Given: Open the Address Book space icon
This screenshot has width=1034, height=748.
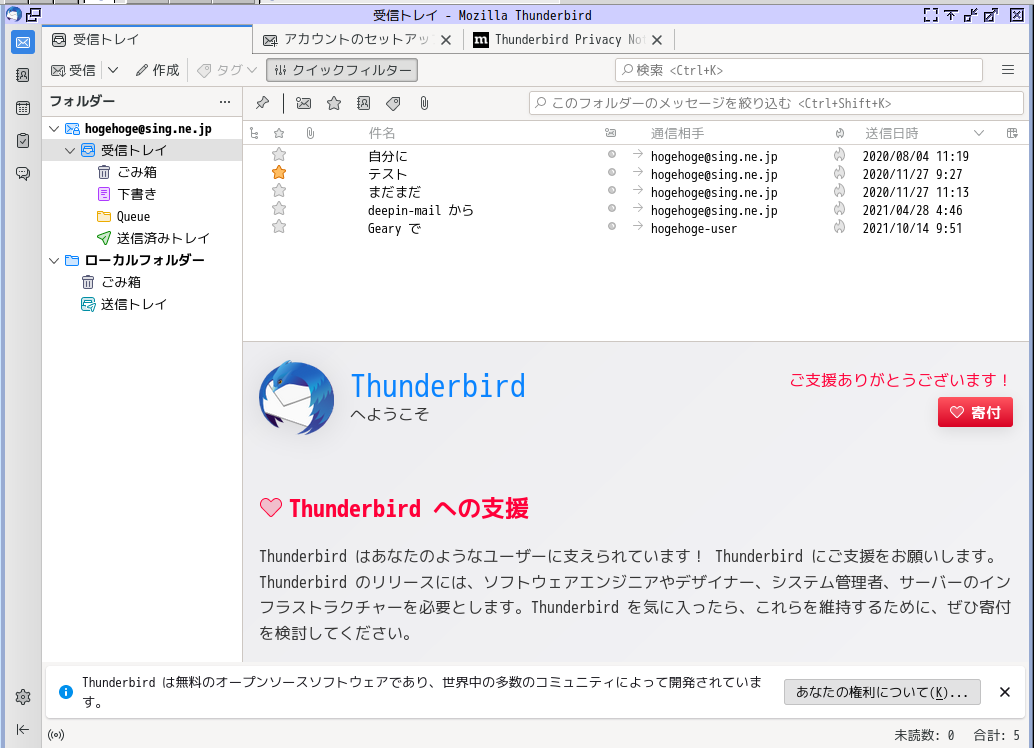Looking at the screenshot, I should point(23,75).
